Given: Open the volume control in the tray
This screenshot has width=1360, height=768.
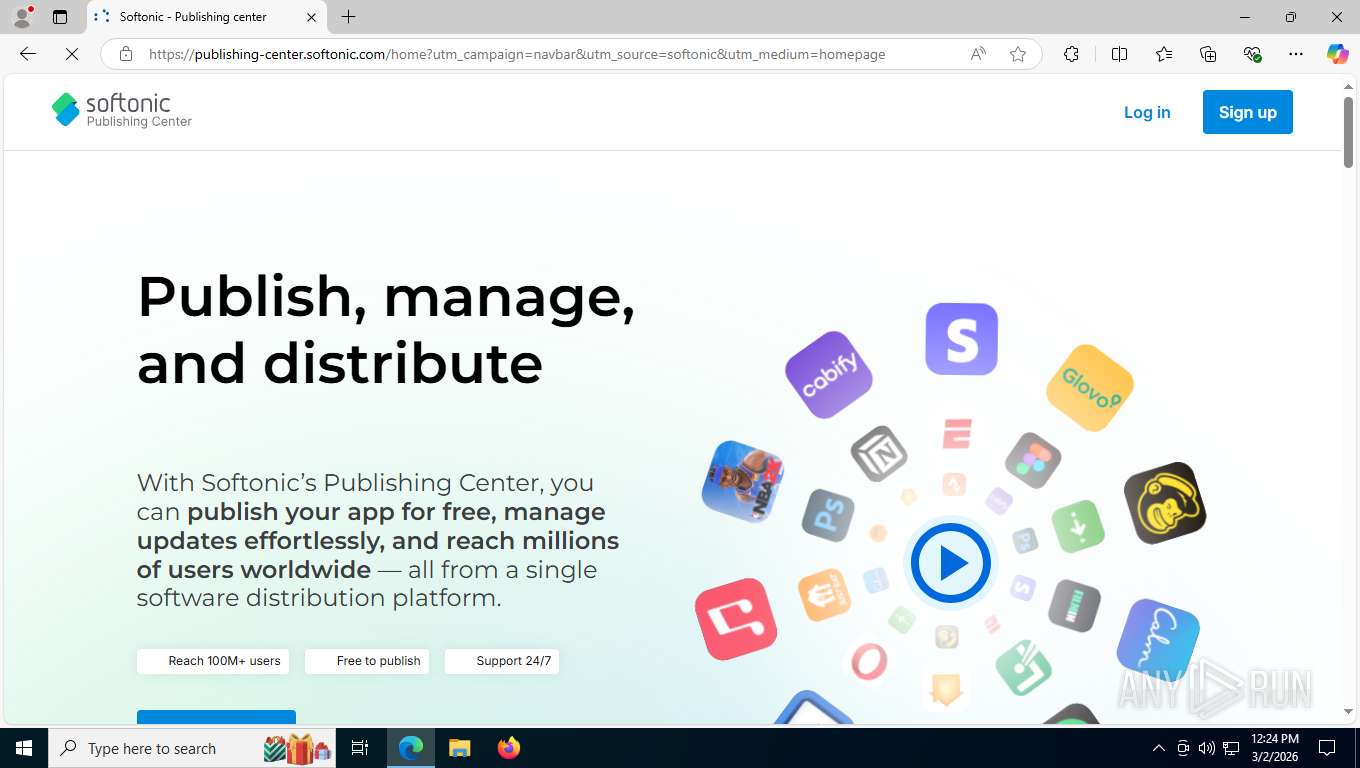Looking at the screenshot, I should pyautogui.click(x=1207, y=748).
